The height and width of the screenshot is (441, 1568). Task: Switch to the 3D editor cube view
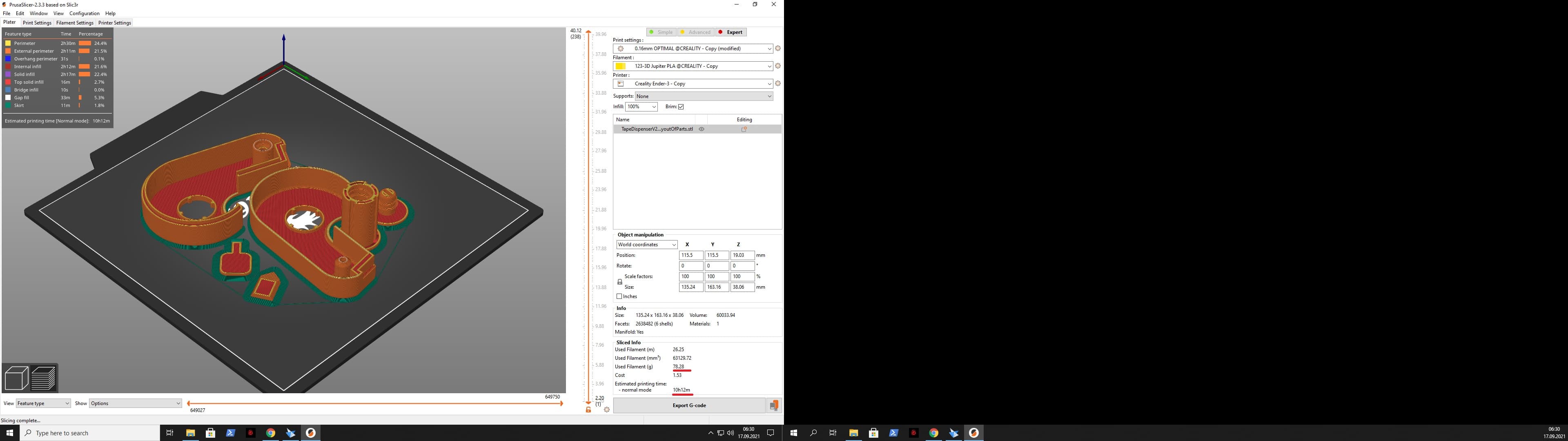16,378
